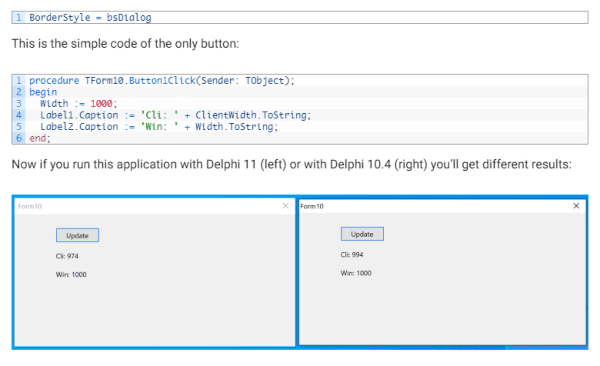Click Update button in left Form10 window
The width and height of the screenshot is (600, 366).
tap(77, 235)
